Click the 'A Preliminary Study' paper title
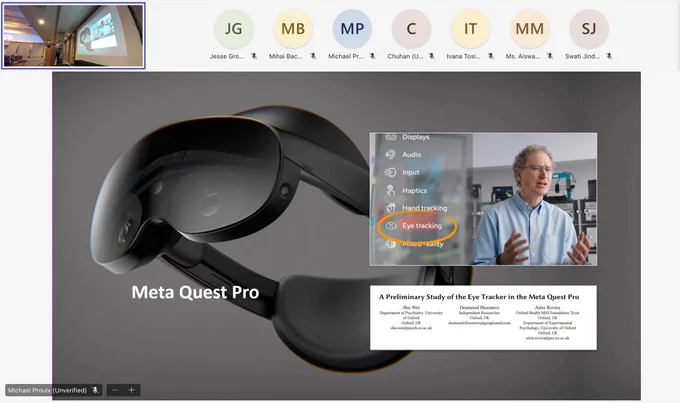680x403 pixels. (x=479, y=297)
